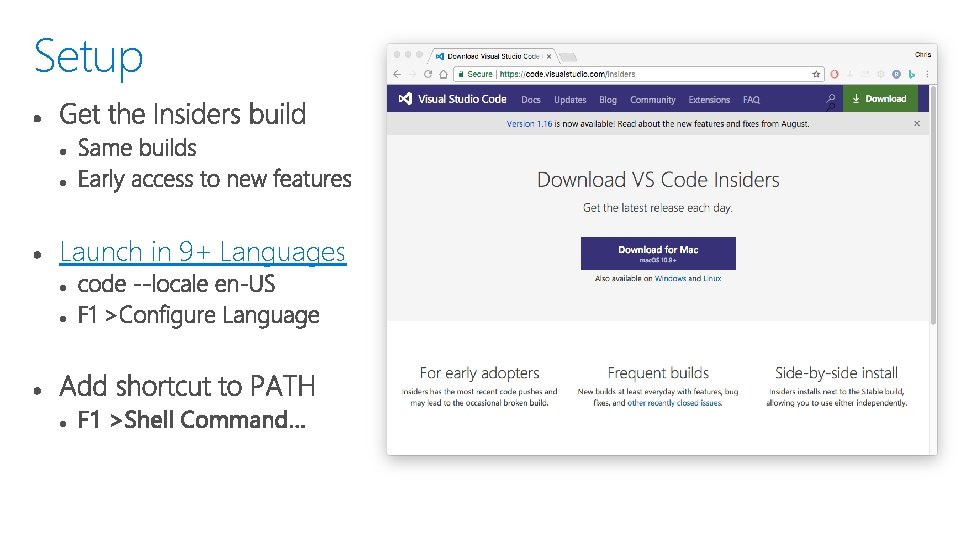Click the Visual Studio Code logo
960x540 pixels.
pyautogui.click(x=452, y=99)
